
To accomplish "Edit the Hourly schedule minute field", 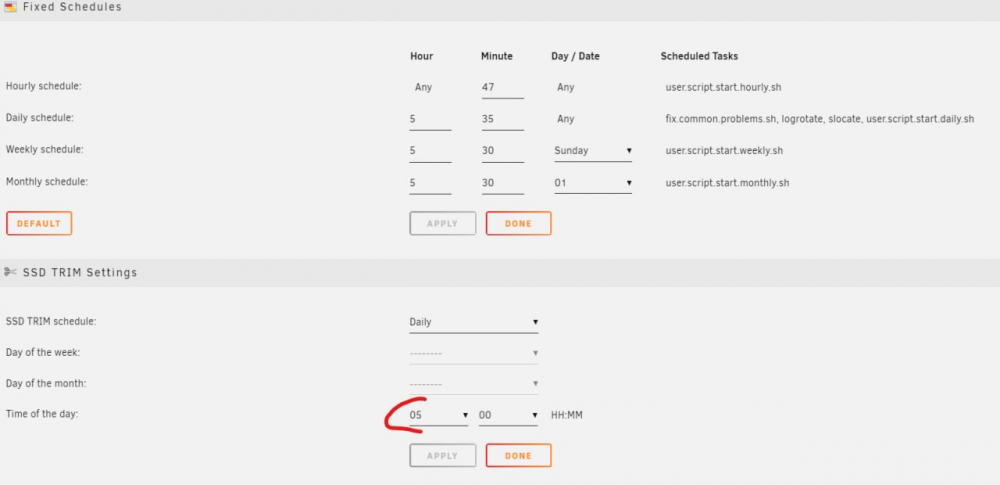I will [503, 87].
